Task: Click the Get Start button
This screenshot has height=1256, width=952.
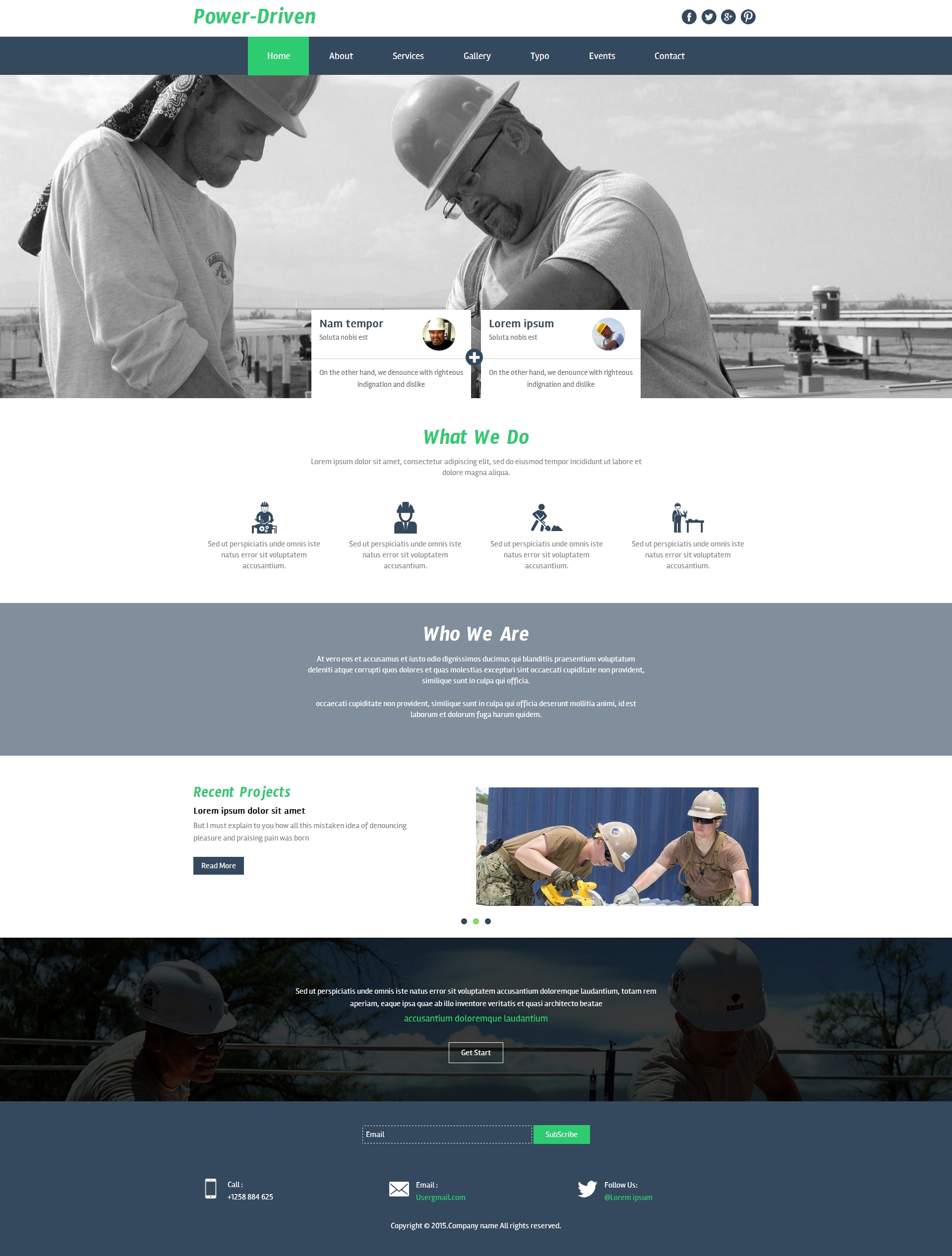Action: pyautogui.click(x=475, y=1052)
